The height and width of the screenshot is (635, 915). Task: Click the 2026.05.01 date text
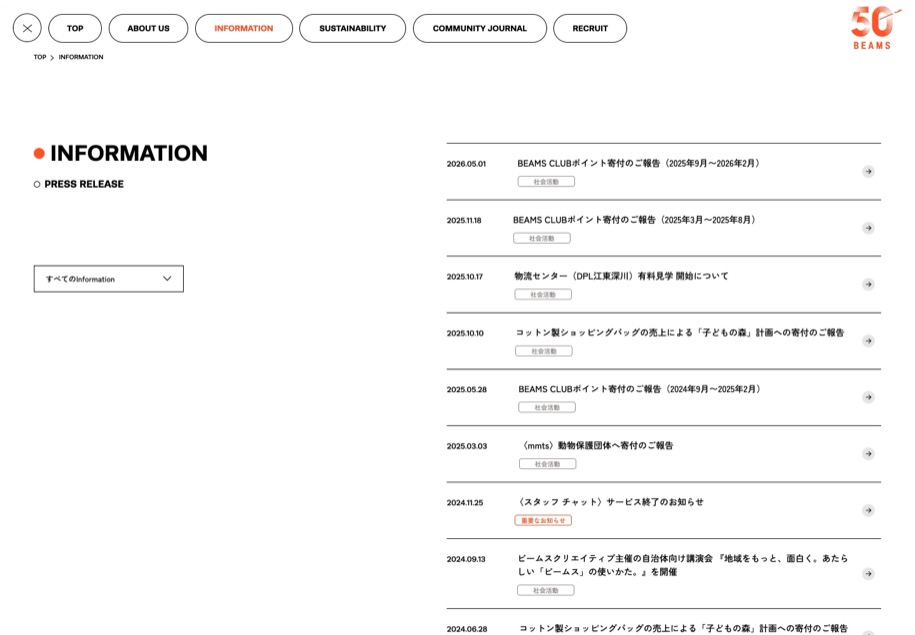click(x=466, y=164)
